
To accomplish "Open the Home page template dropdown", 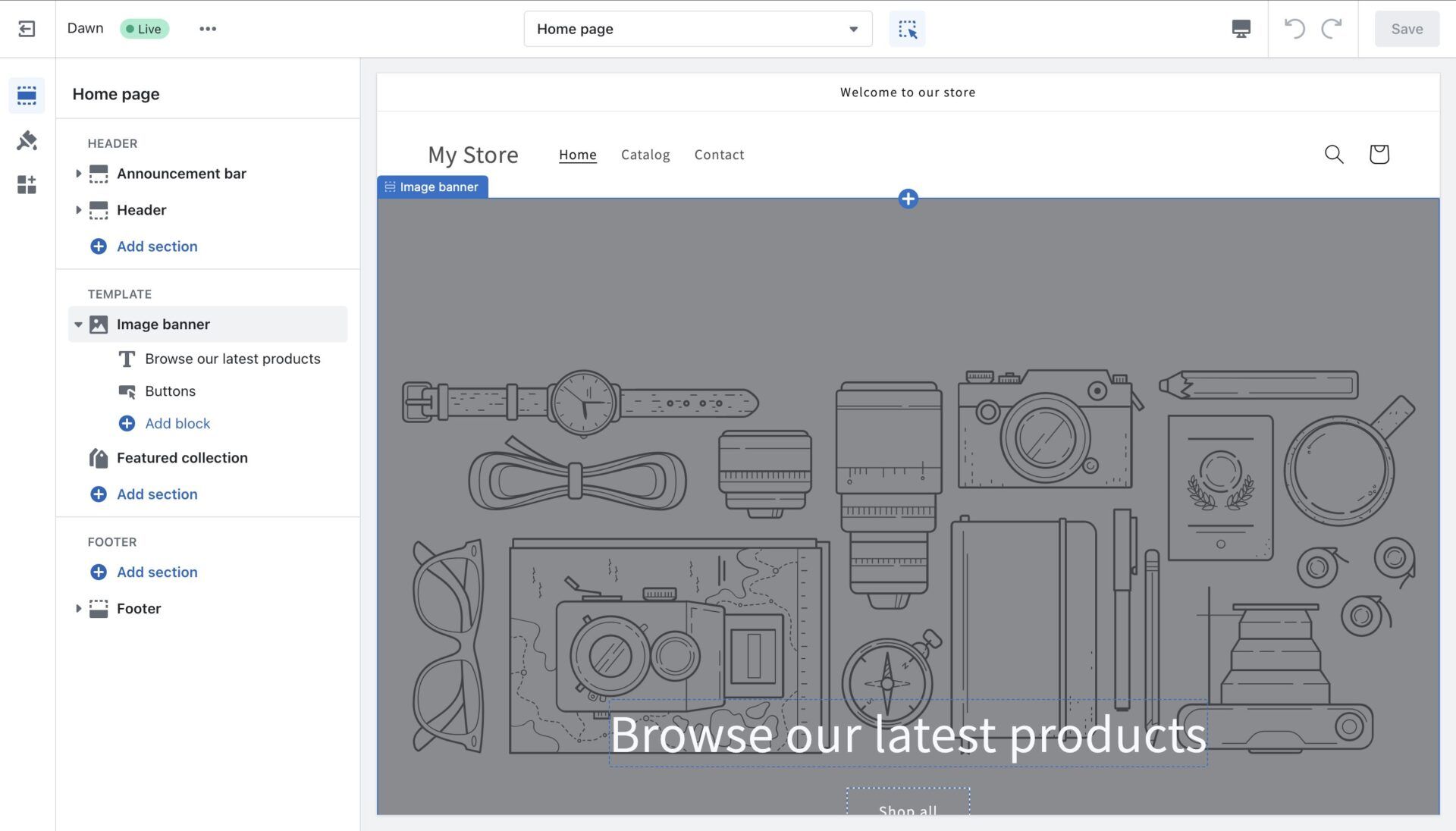I will pyautogui.click(x=698, y=29).
